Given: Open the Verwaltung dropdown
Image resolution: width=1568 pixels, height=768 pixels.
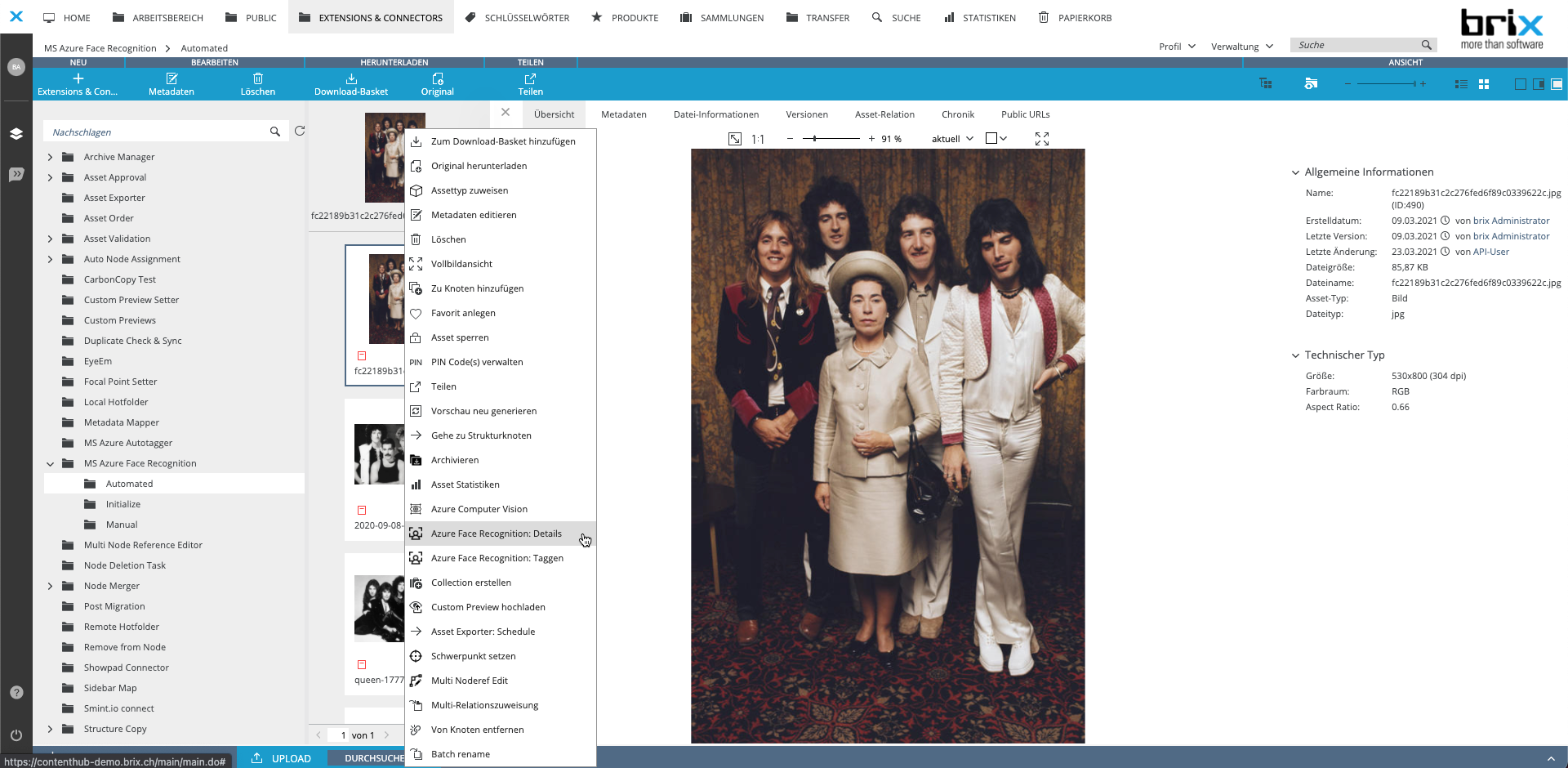Looking at the screenshot, I should (x=1242, y=47).
